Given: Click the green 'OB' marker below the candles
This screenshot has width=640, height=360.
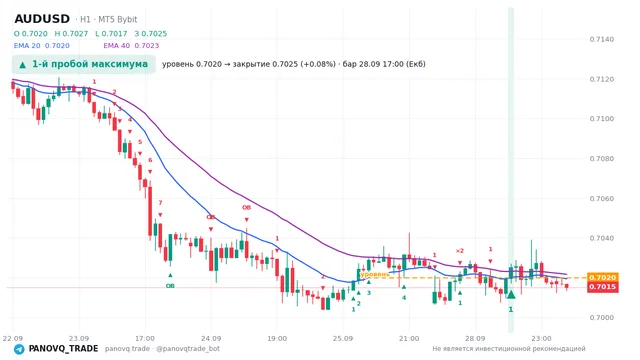Looking at the screenshot, I should click(170, 286).
